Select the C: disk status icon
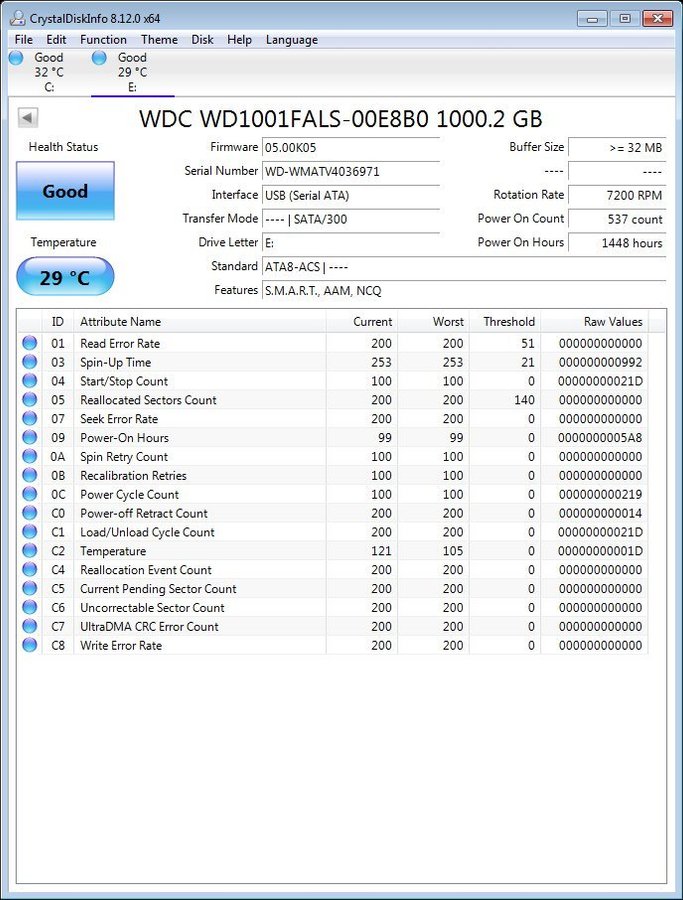683x900 pixels. (16, 57)
